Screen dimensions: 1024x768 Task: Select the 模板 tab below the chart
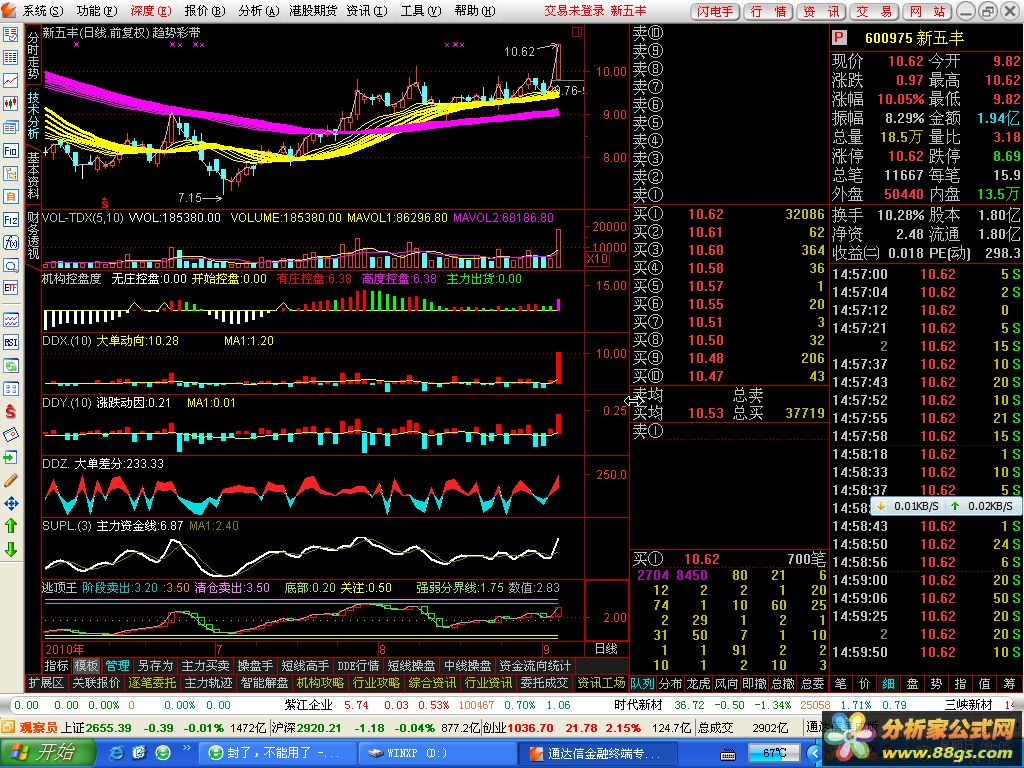(x=86, y=666)
